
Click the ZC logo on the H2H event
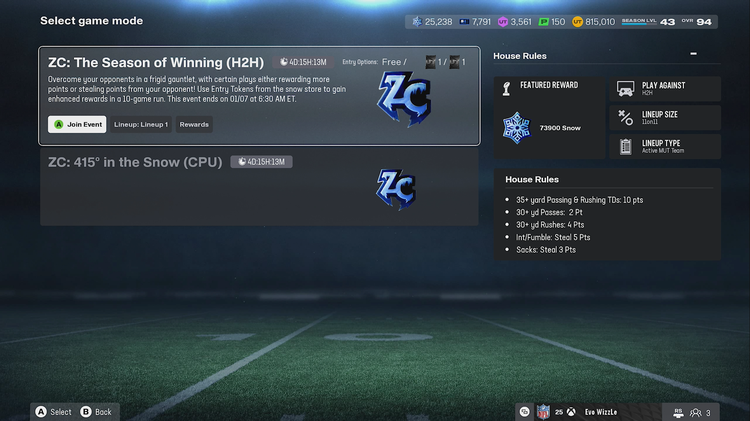pyautogui.click(x=404, y=99)
